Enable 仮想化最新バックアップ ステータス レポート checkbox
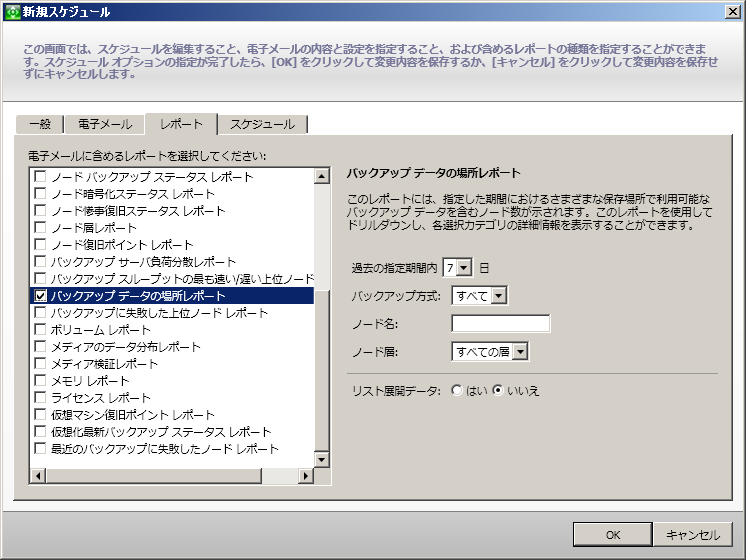 (40, 432)
